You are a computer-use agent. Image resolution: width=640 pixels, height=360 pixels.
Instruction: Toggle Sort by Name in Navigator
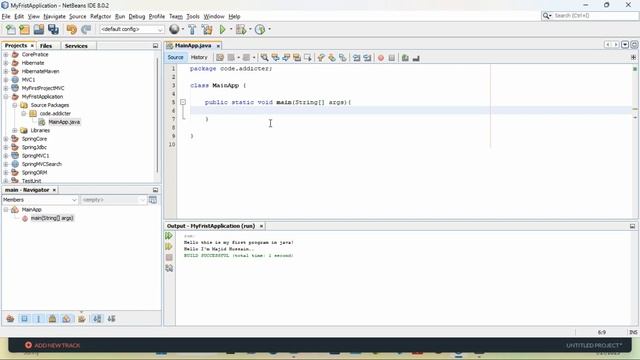[x=97, y=319]
